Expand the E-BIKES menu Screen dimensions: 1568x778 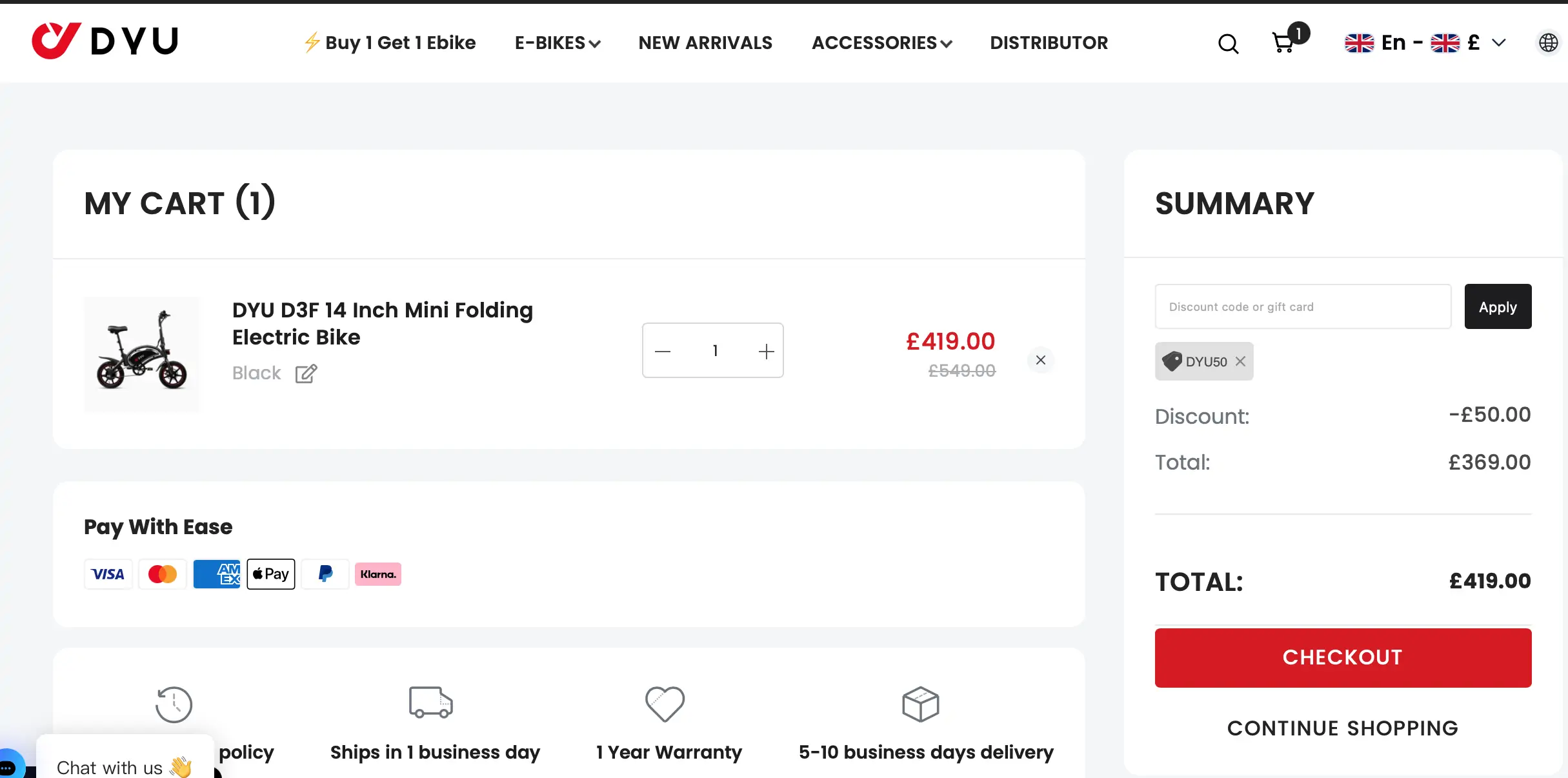pyautogui.click(x=557, y=43)
